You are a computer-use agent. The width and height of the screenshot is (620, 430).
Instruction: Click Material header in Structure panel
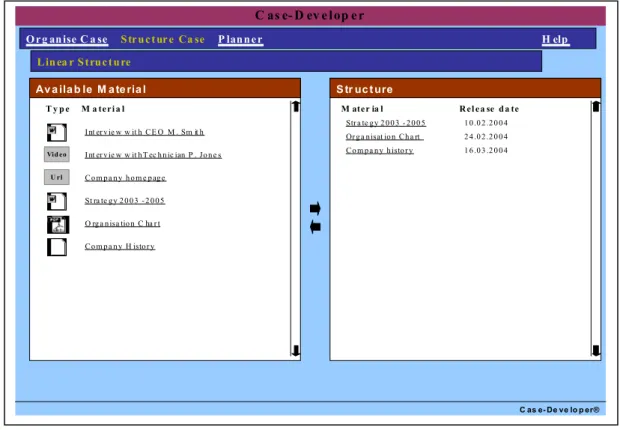click(x=362, y=109)
